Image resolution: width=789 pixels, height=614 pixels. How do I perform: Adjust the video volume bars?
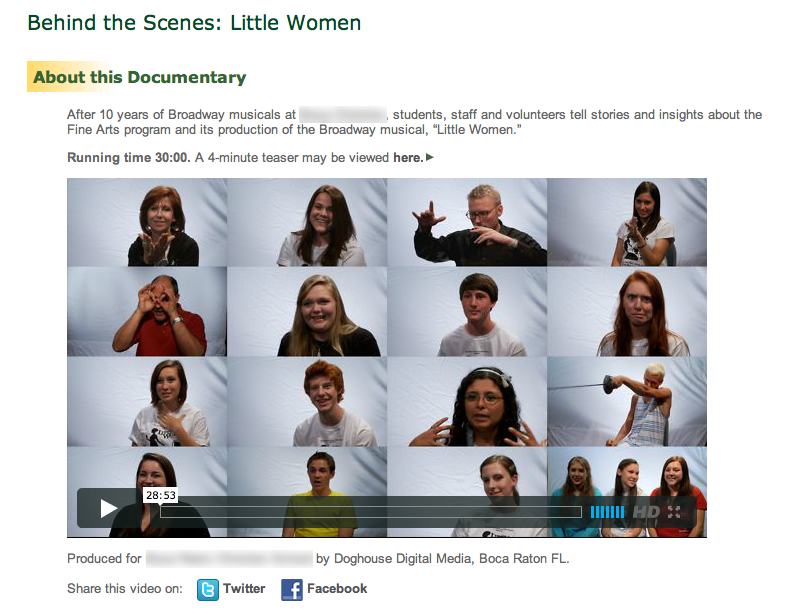click(x=607, y=512)
